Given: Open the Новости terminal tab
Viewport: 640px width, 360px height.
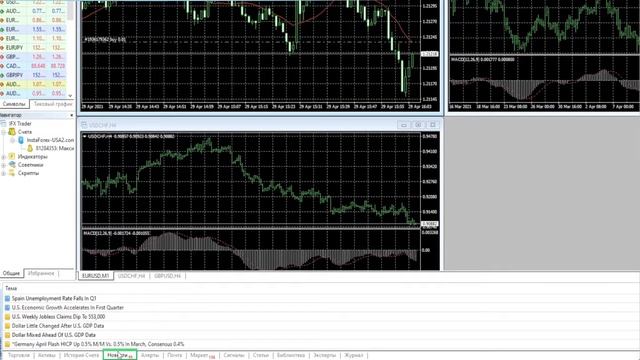Looking at the screenshot, I should point(120,355).
